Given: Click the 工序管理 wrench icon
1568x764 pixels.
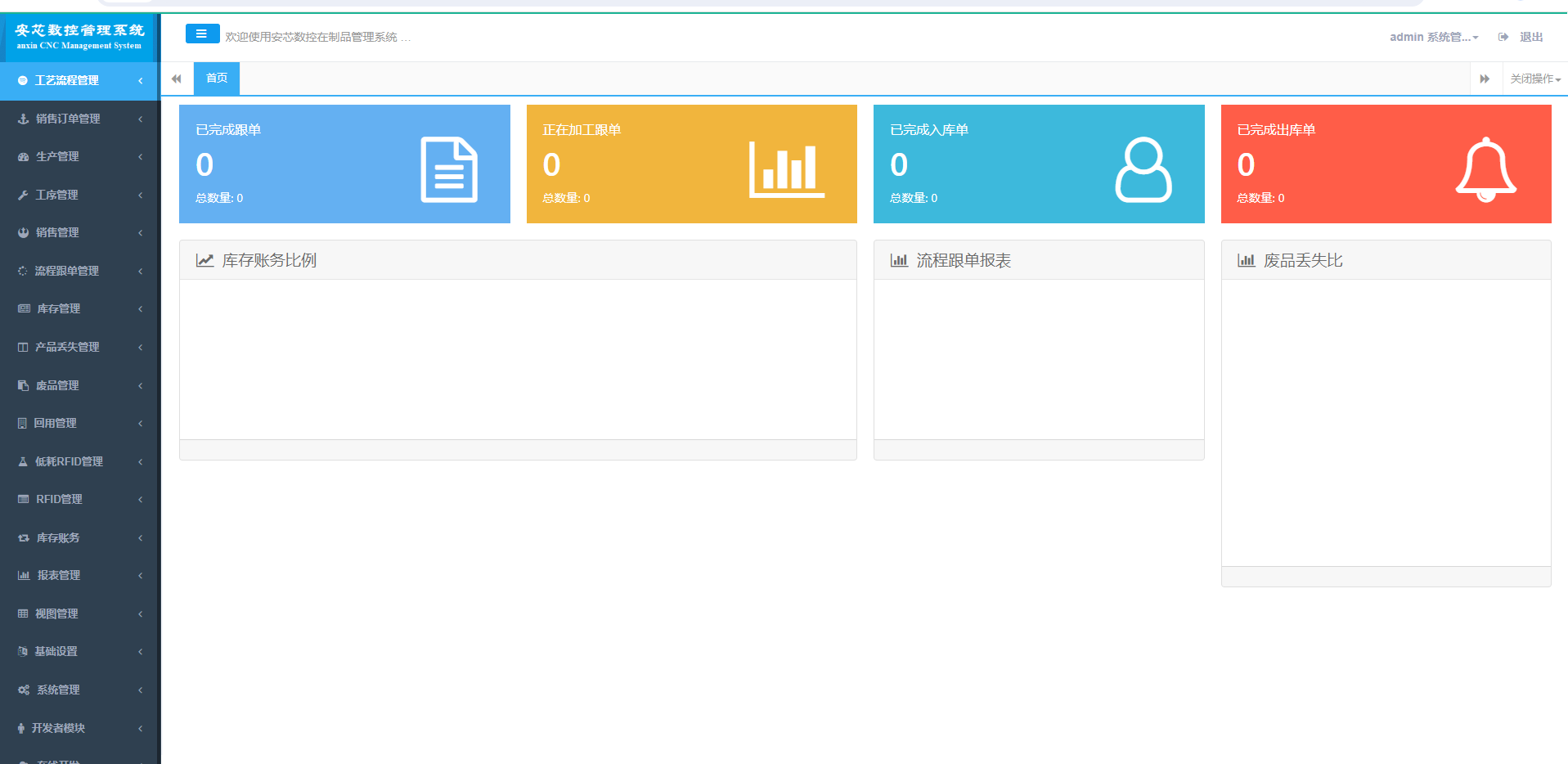Looking at the screenshot, I should tap(23, 195).
